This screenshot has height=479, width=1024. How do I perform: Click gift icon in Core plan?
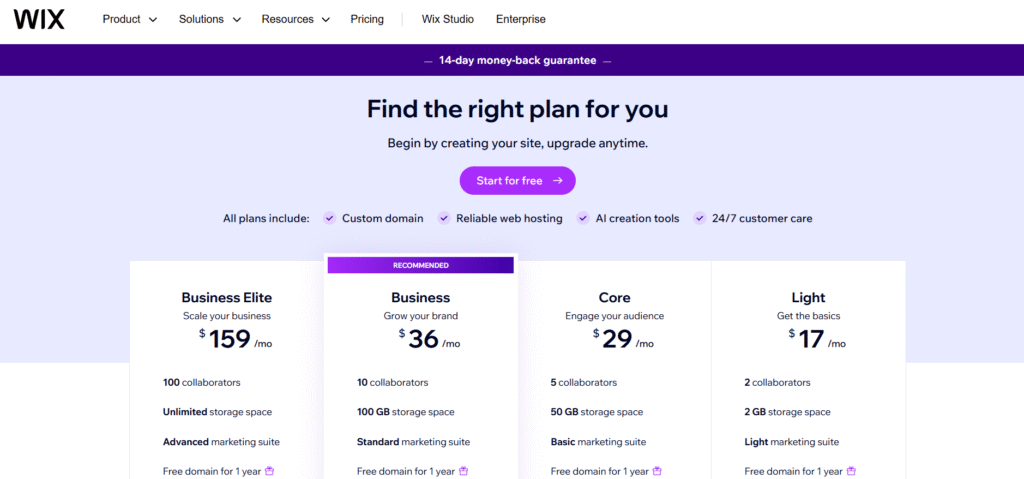657,471
